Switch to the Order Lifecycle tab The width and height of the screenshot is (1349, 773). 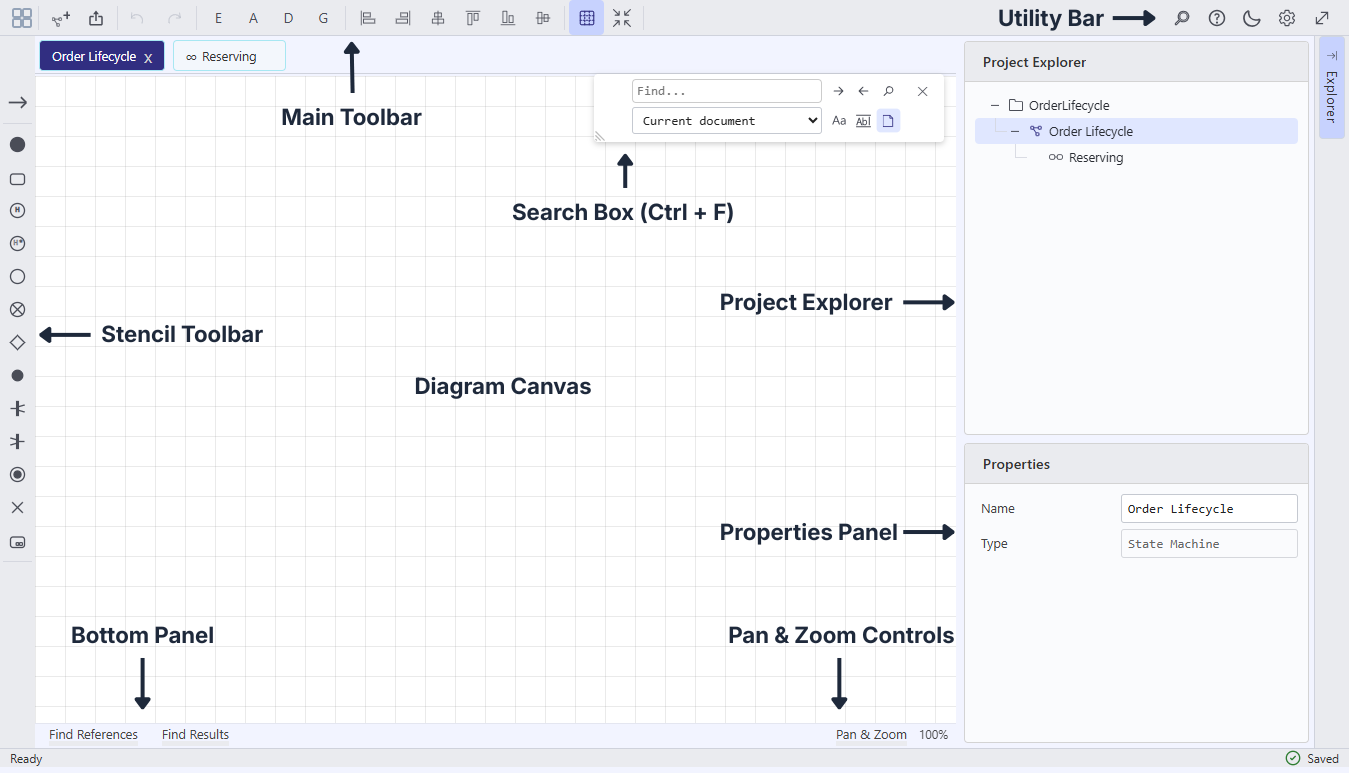click(93, 56)
